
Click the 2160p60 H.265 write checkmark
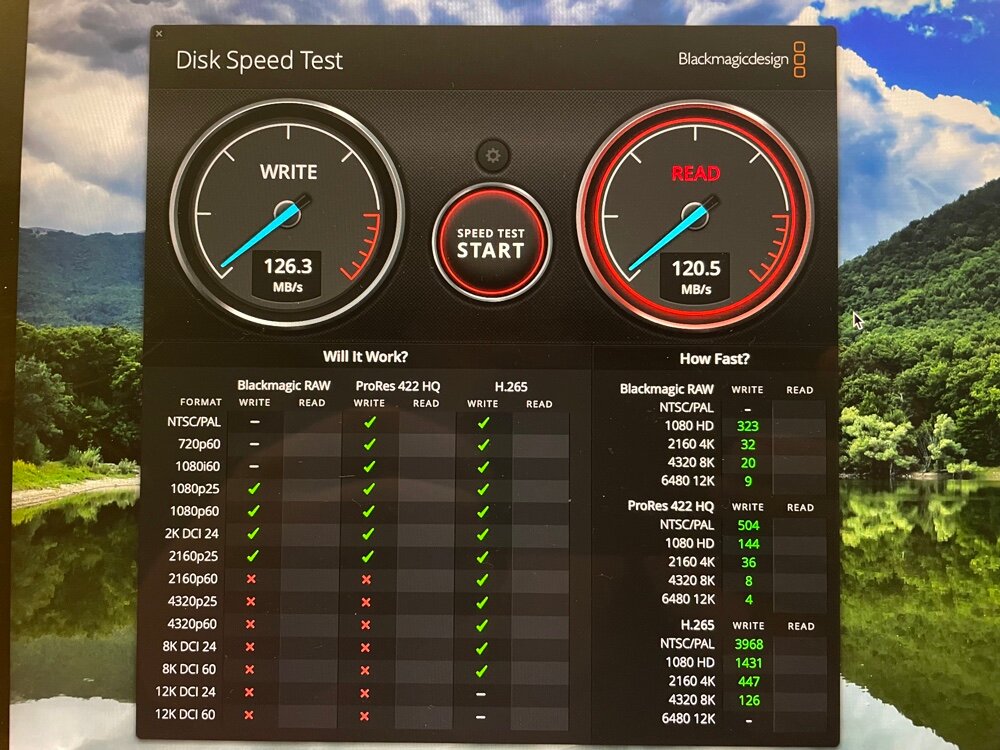tap(482, 580)
